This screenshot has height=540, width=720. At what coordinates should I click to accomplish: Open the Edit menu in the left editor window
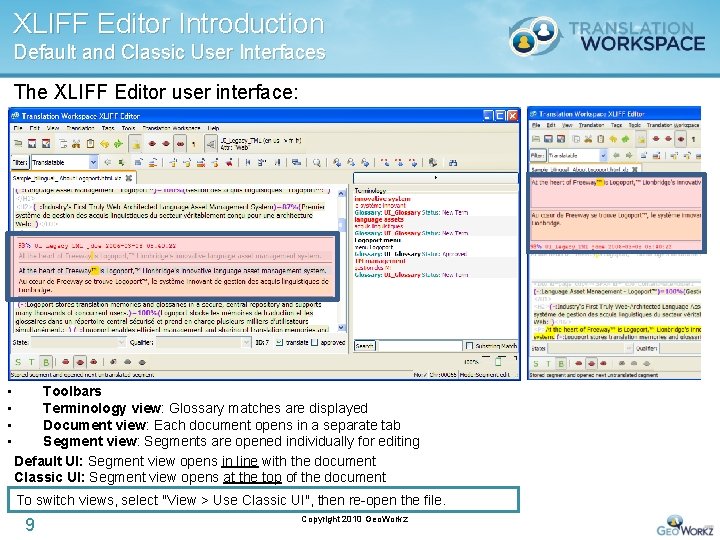[35, 128]
